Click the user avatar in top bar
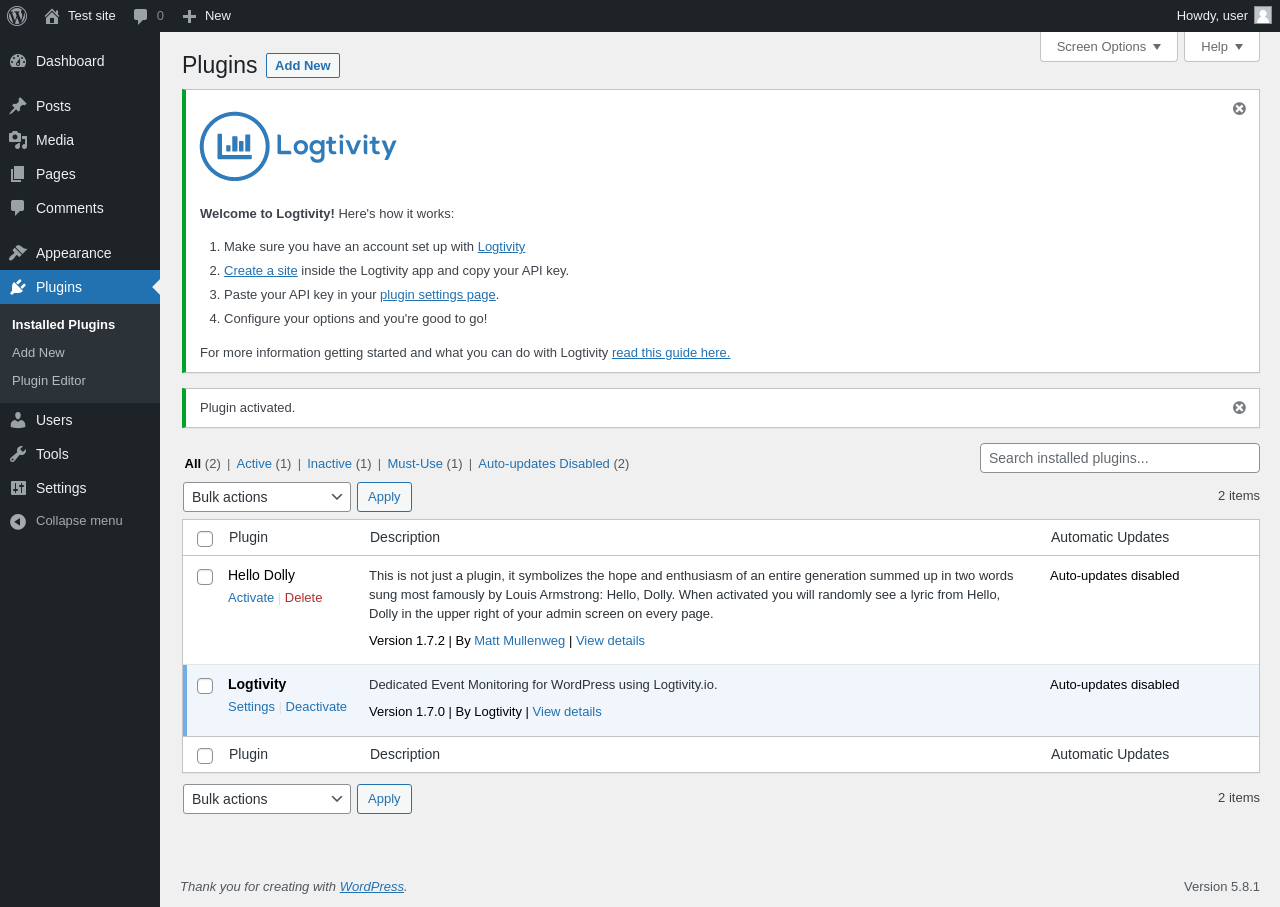 (x=1263, y=15)
